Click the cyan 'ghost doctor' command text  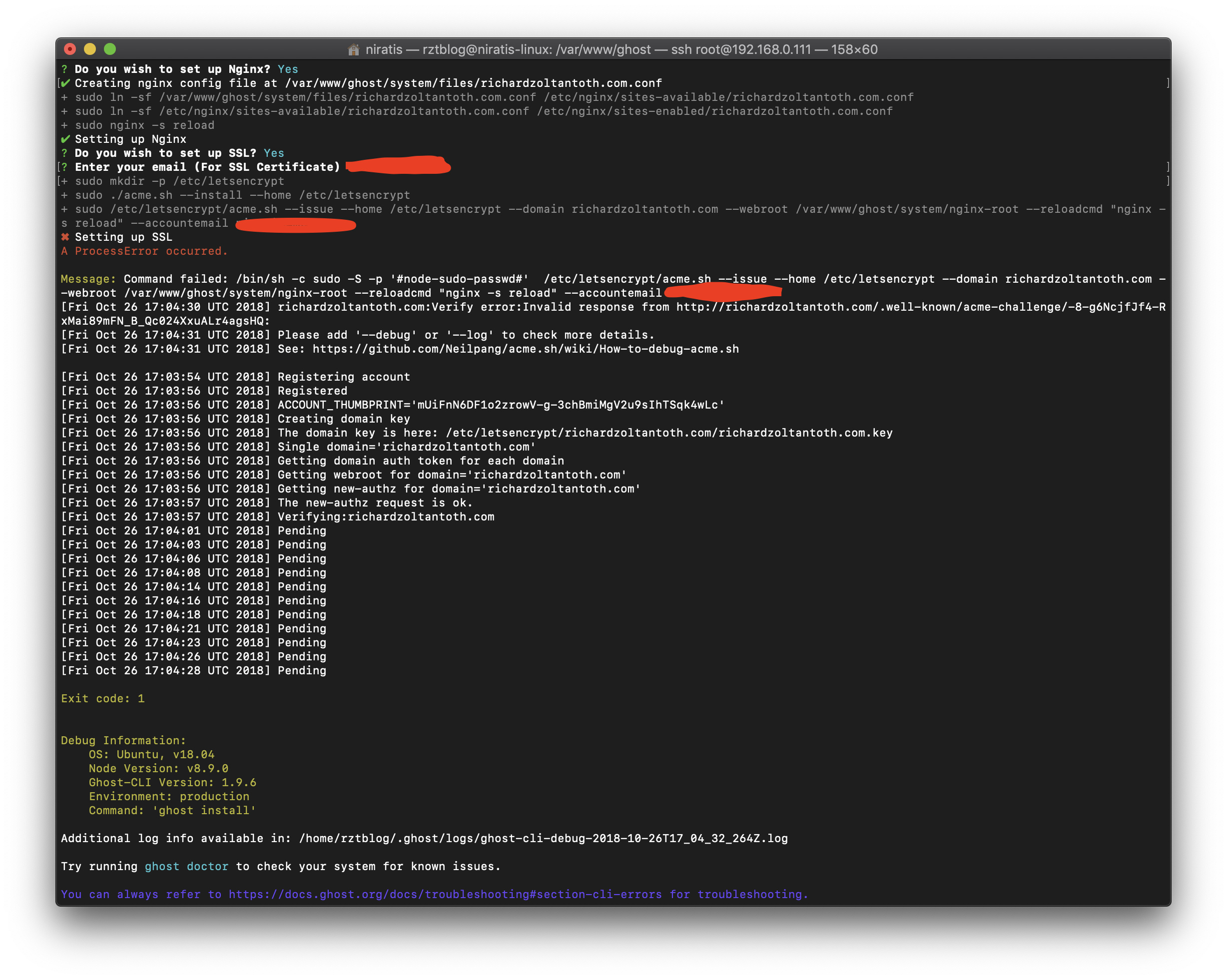pyautogui.click(x=187, y=866)
